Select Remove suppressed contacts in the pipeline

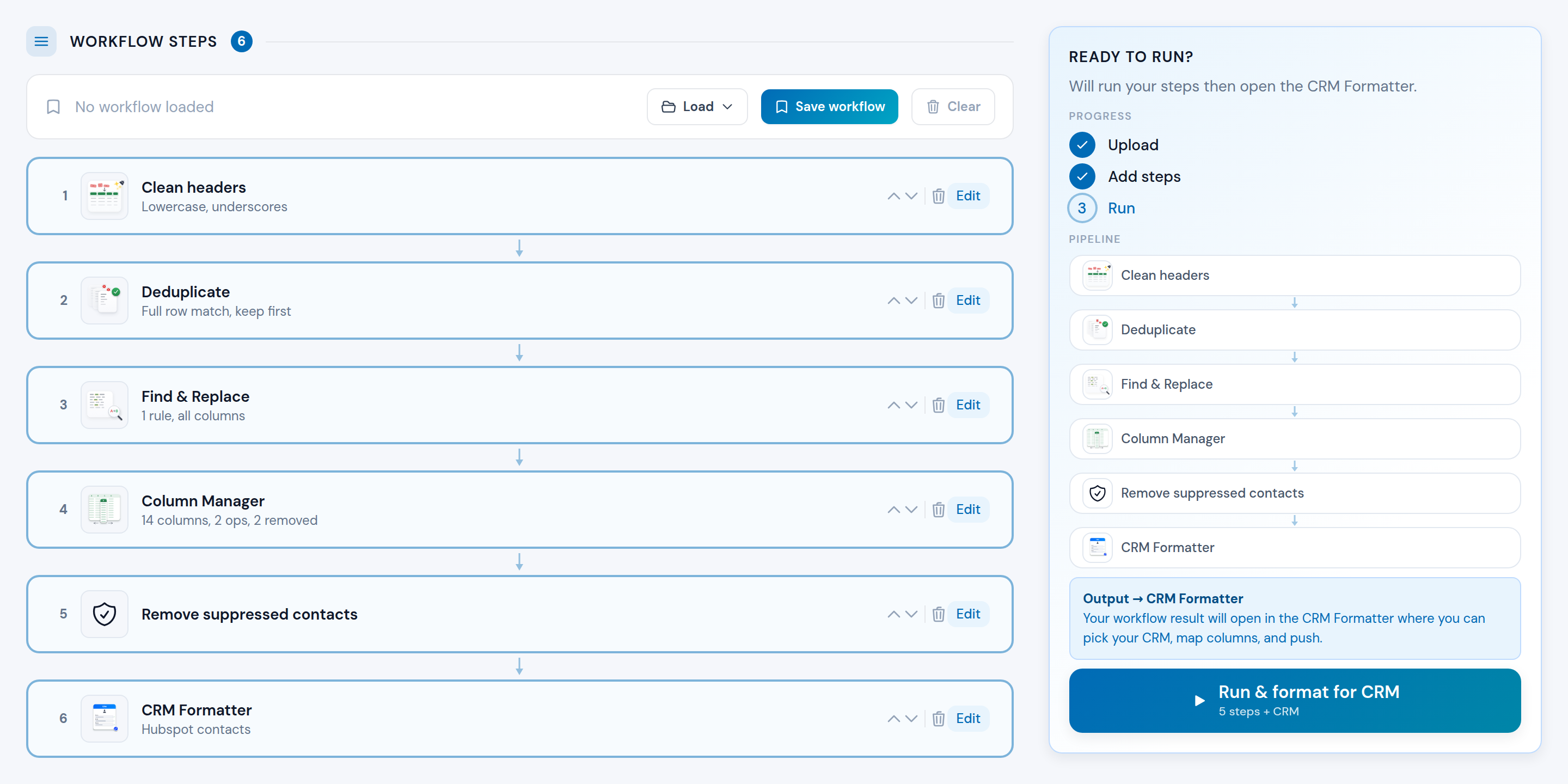[x=1294, y=494]
